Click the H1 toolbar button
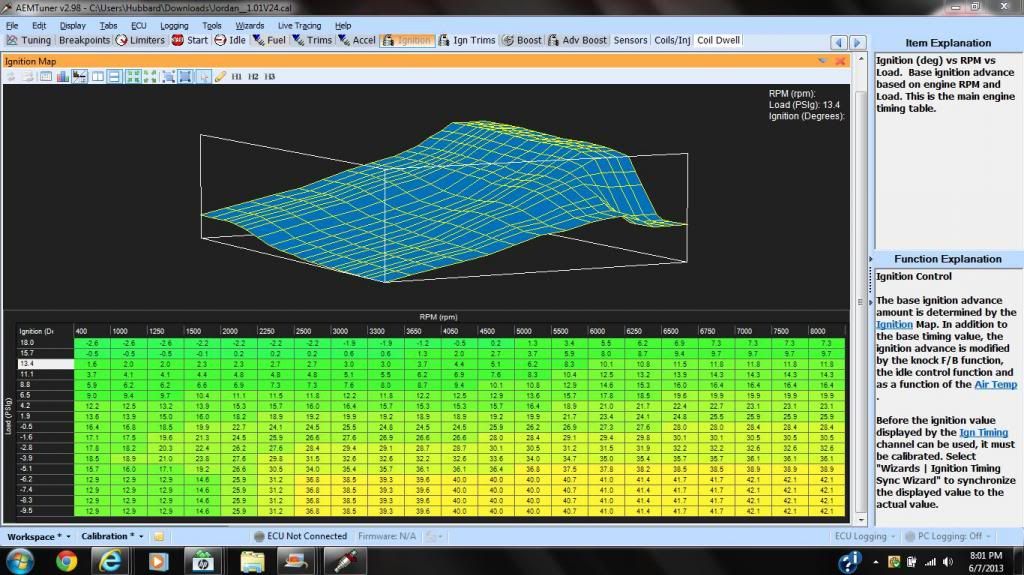This screenshot has height=575, width=1024. (x=236, y=76)
